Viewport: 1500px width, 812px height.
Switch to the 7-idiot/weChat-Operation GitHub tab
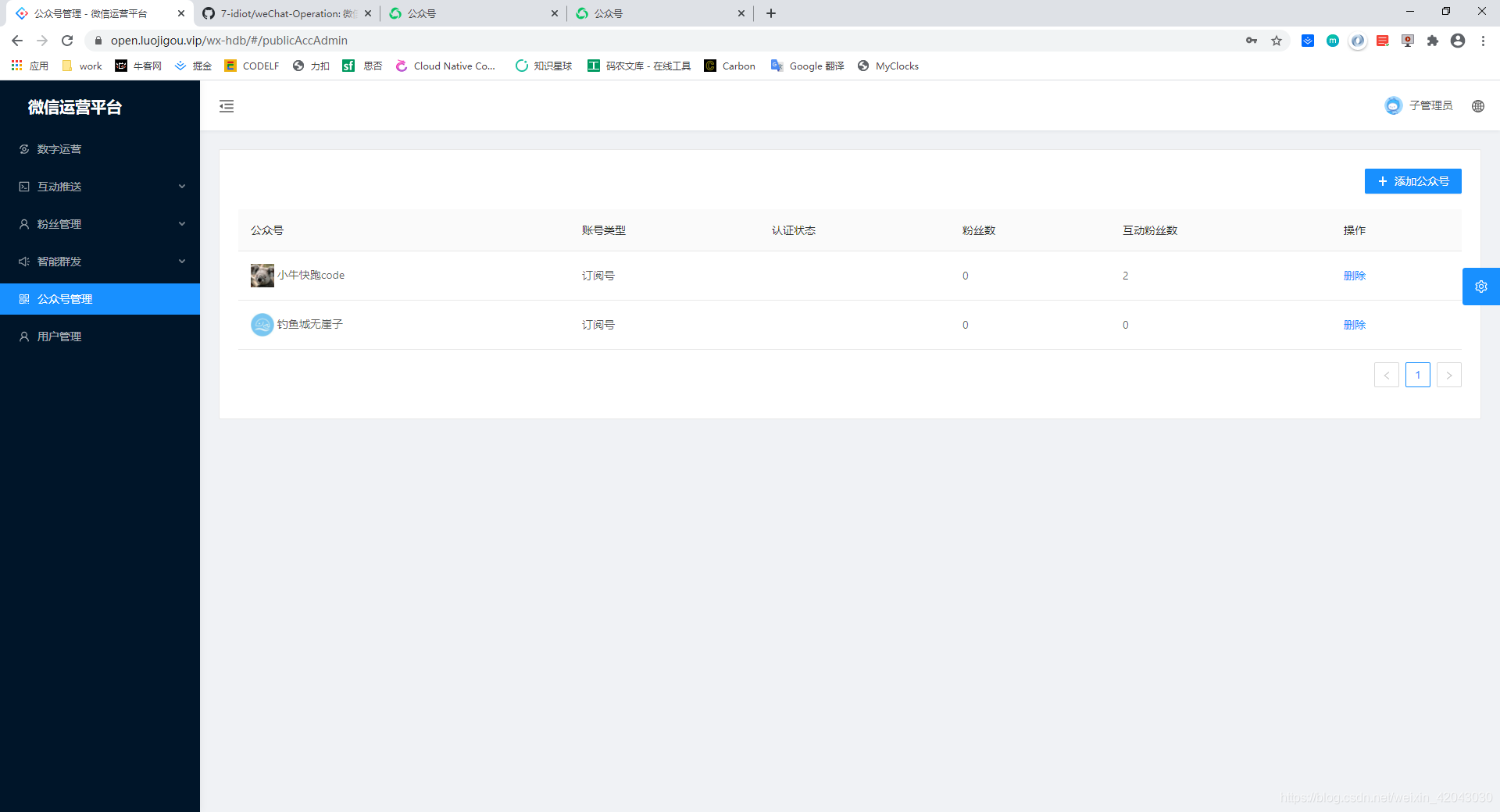coord(287,13)
